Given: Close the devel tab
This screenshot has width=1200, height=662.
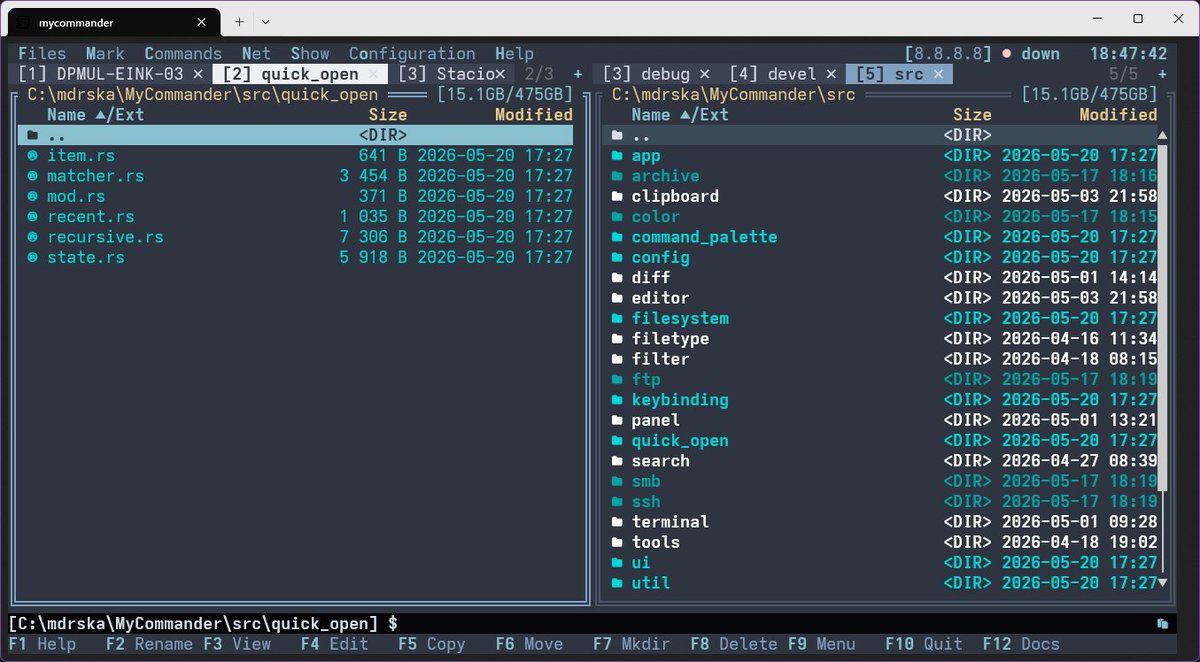Looking at the screenshot, I should point(832,74).
